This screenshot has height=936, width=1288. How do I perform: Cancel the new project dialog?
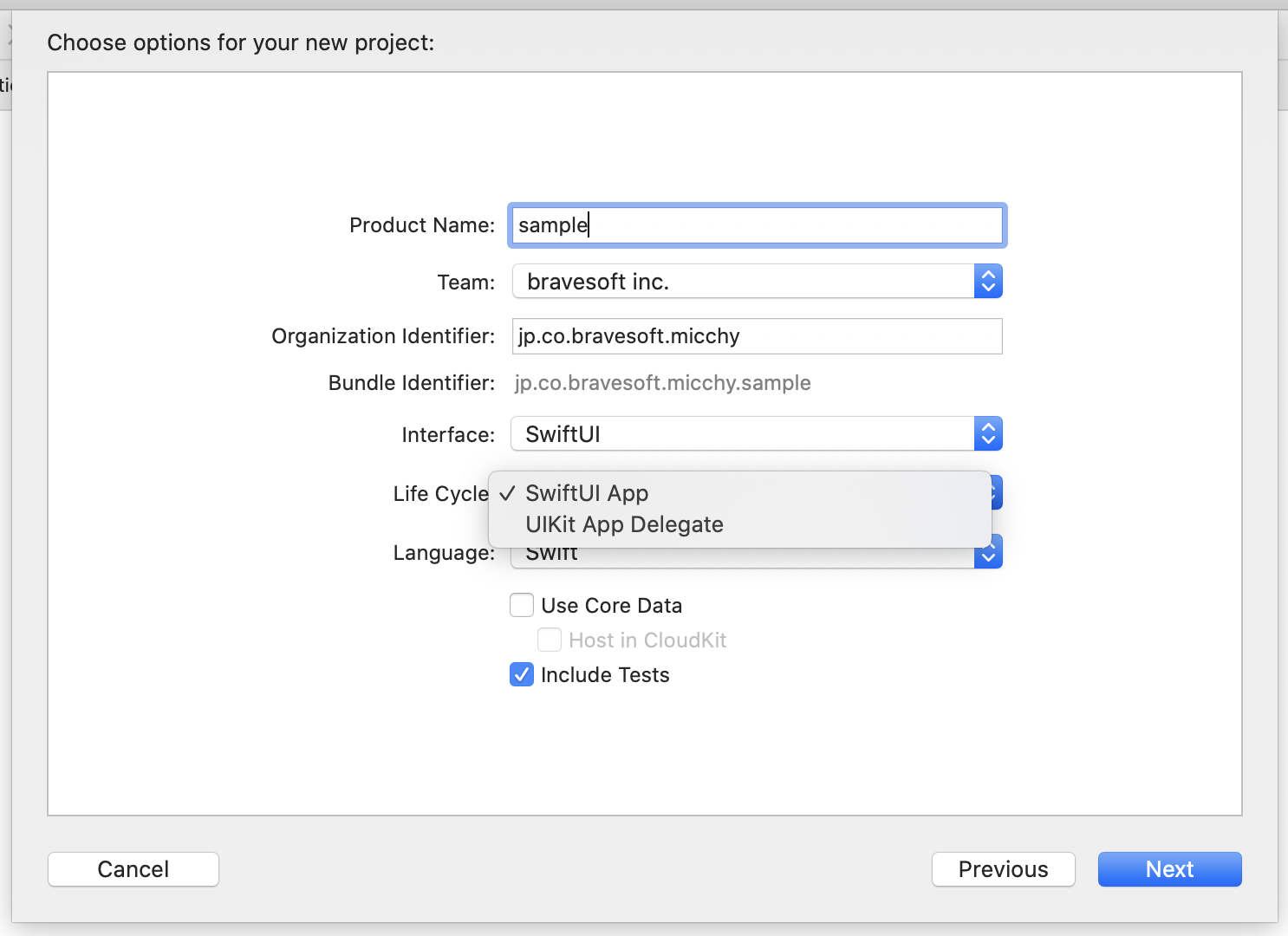[133, 869]
